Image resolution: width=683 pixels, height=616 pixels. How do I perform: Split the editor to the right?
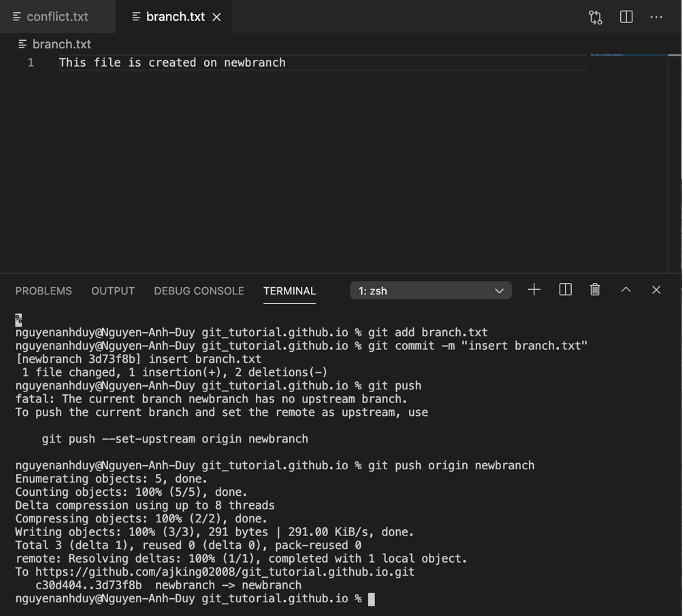click(626, 17)
